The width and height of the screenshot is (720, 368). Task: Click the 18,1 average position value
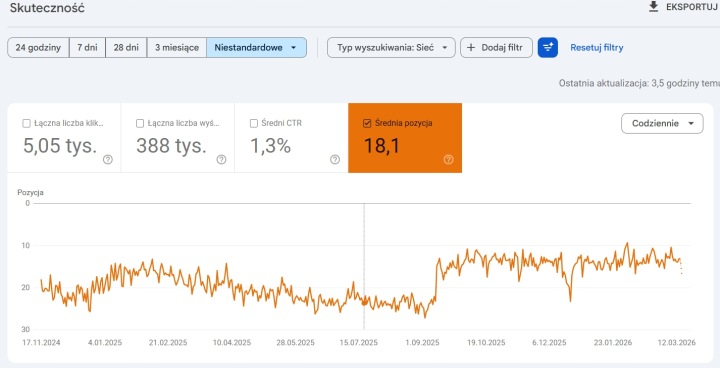click(x=382, y=146)
